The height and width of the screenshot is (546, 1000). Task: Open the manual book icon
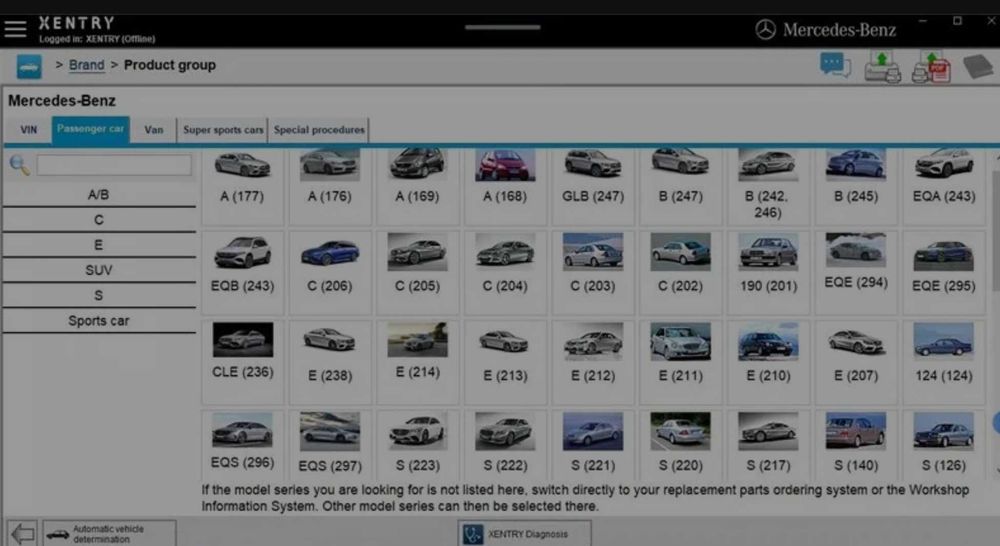tap(978, 66)
